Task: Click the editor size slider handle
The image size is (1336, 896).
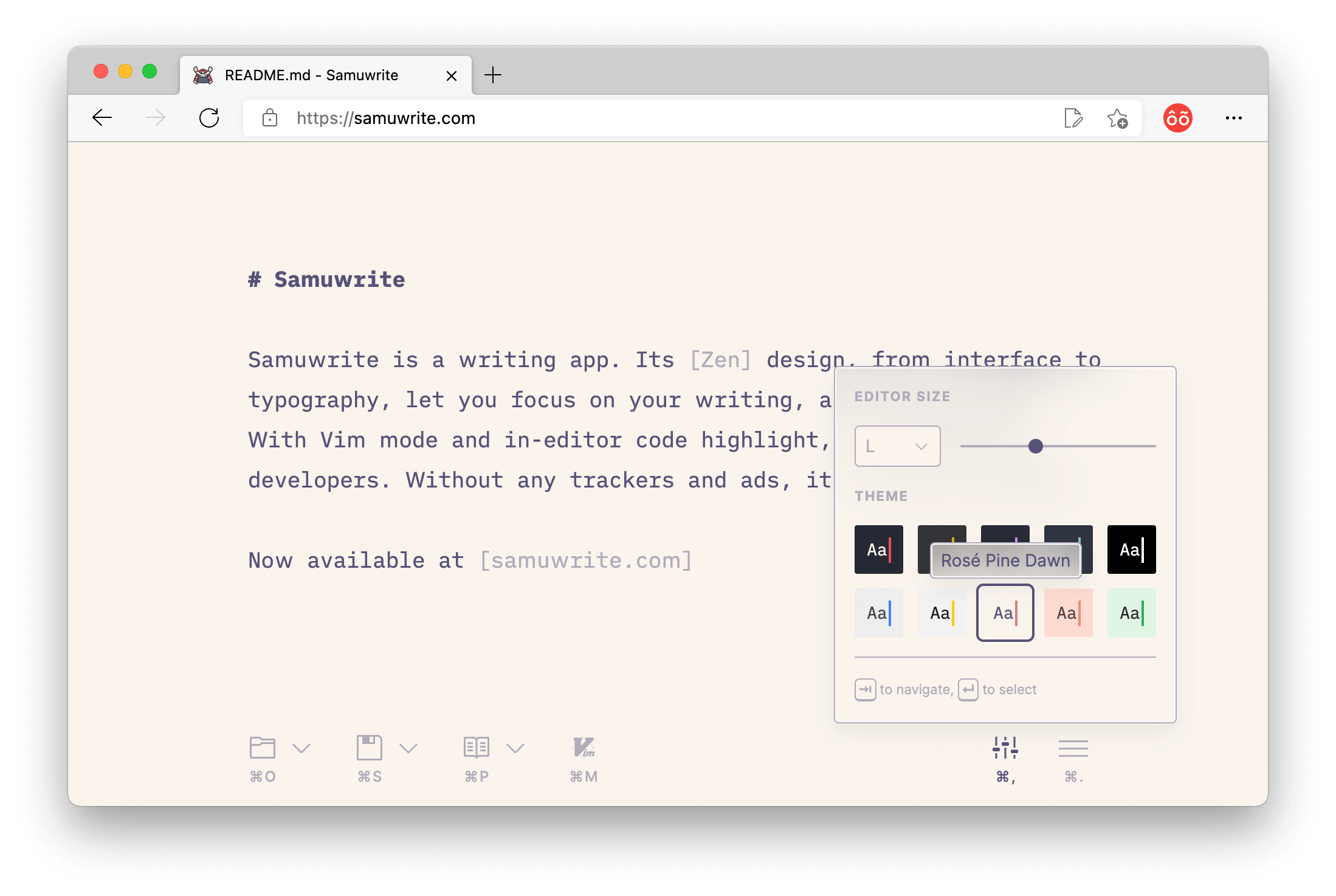Action: click(x=1036, y=446)
